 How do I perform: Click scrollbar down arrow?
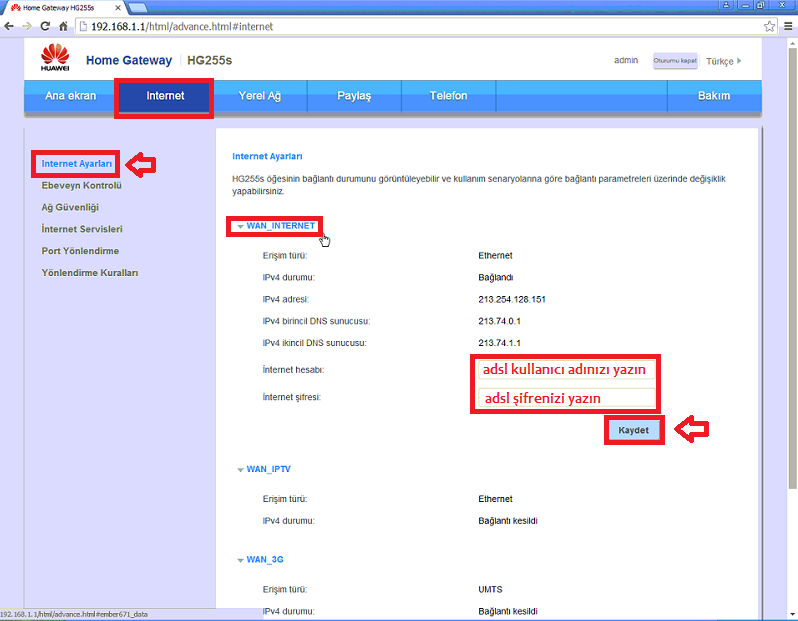(792, 614)
